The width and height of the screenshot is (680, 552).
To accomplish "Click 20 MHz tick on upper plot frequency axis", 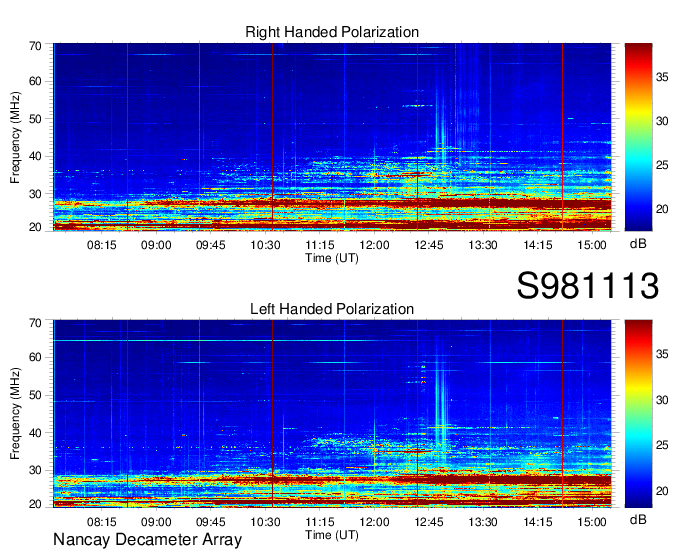I will [x=35, y=227].
